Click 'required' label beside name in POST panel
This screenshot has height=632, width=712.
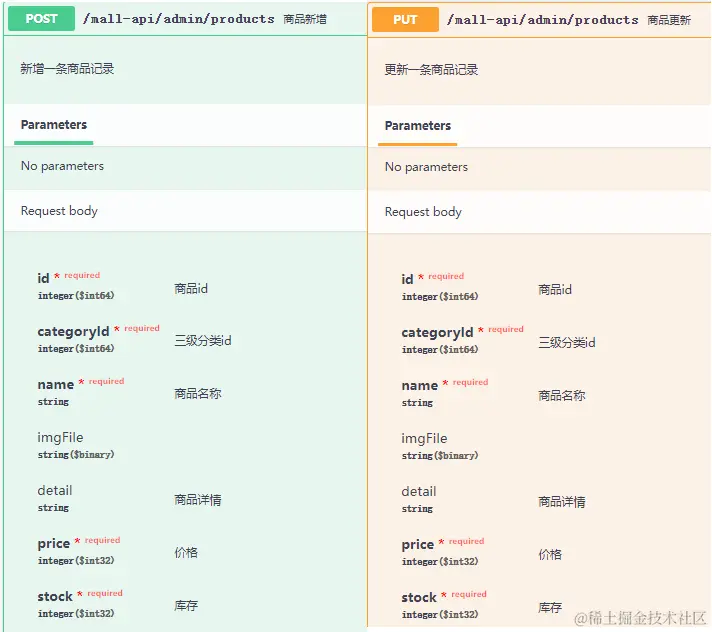point(106,381)
